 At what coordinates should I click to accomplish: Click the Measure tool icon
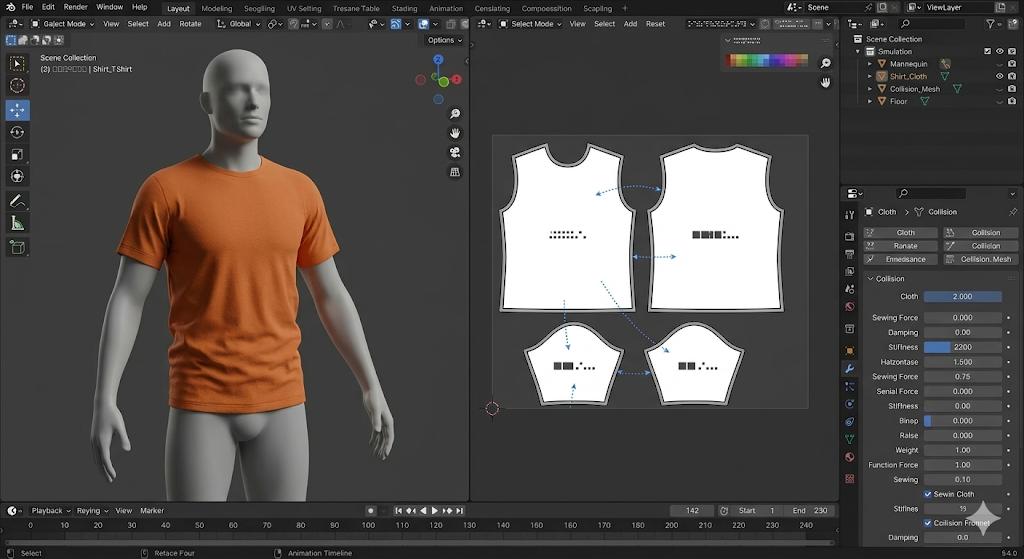(x=17, y=223)
